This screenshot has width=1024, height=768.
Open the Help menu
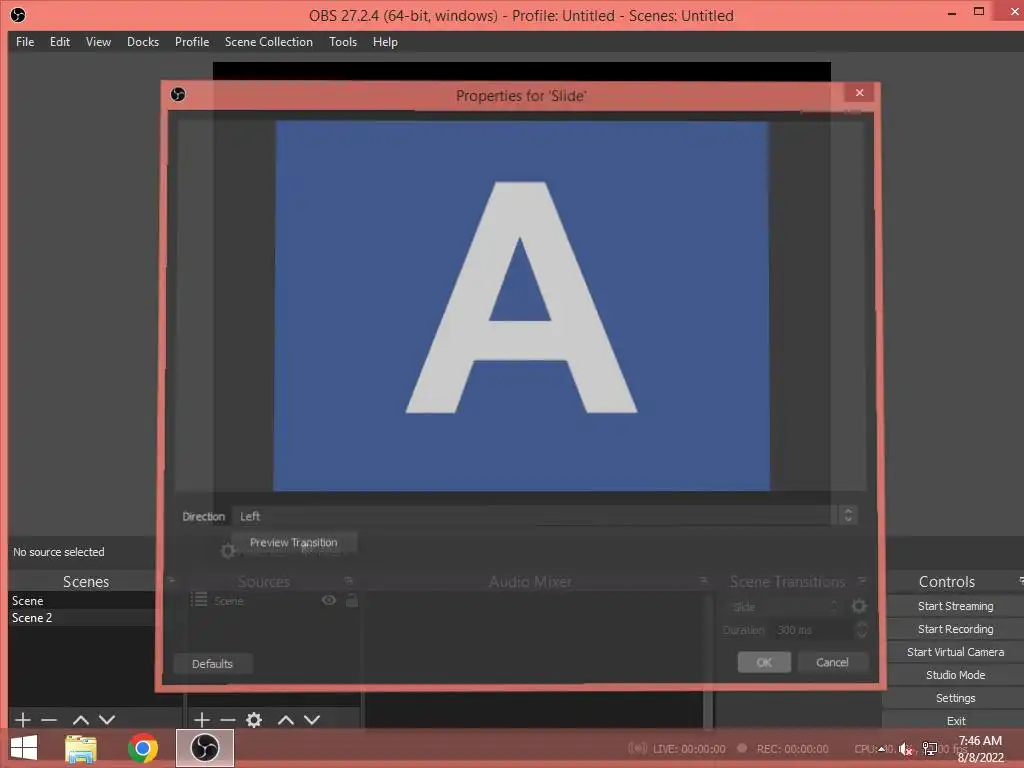pos(385,42)
